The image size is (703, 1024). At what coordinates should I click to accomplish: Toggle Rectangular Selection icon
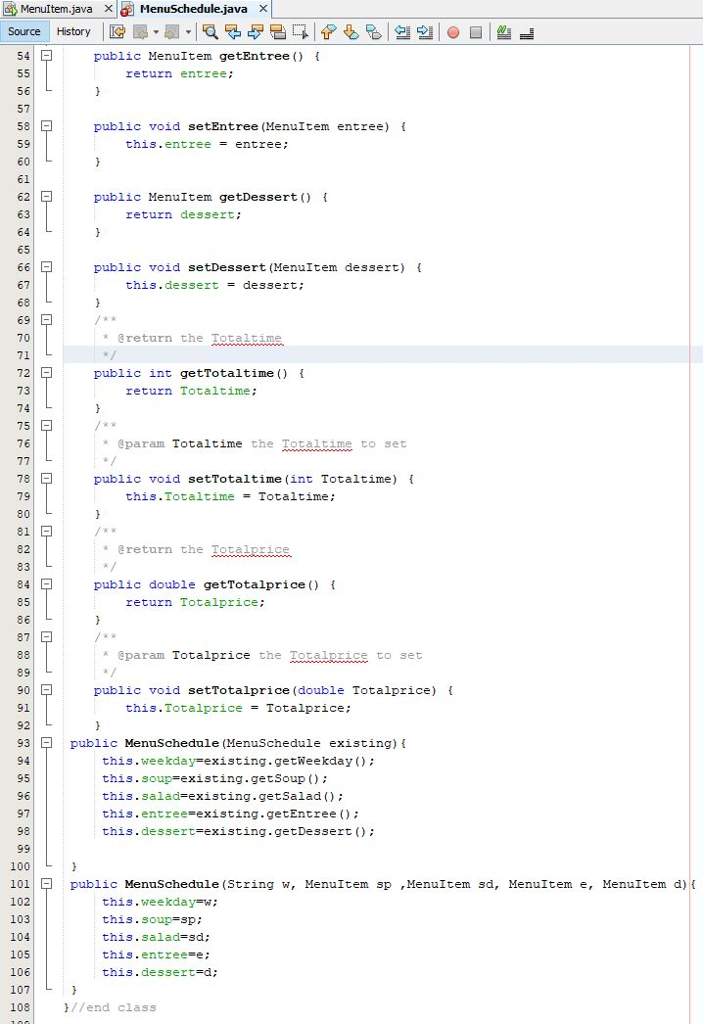[x=300, y=32]
